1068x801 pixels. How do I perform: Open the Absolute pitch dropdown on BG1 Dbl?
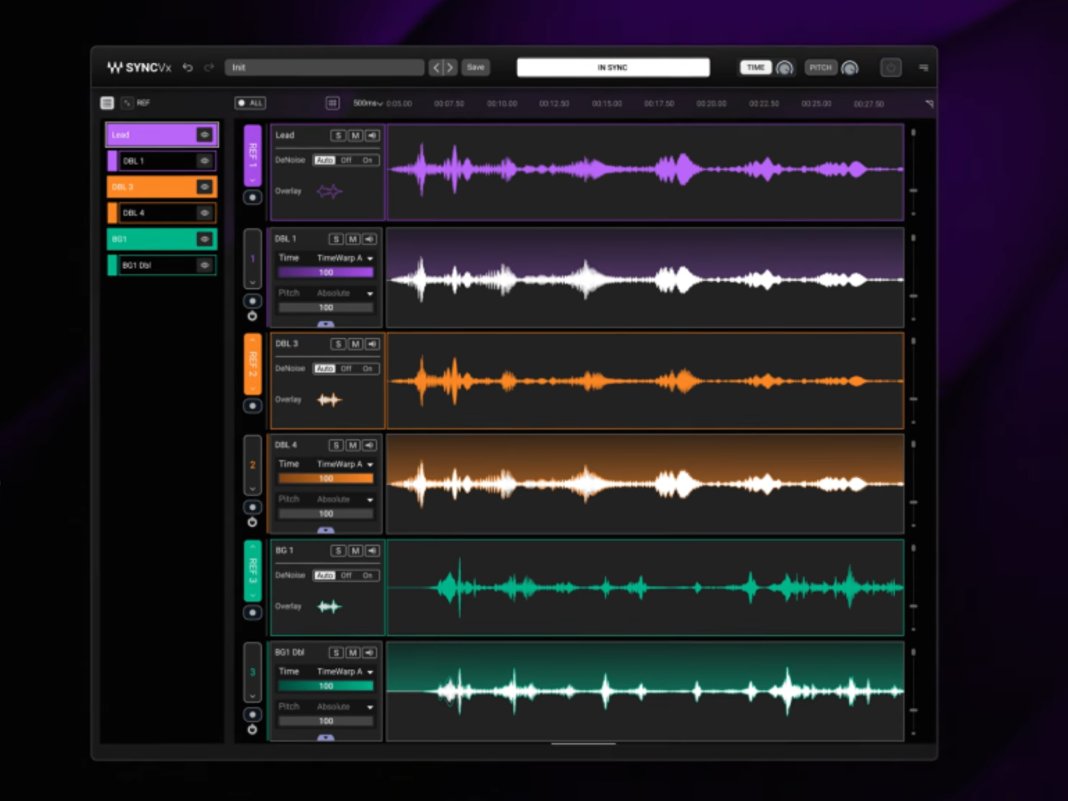click(x=332, y=706)
